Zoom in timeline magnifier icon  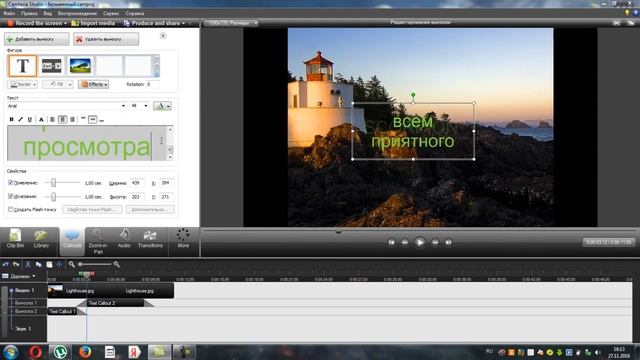click(116, 264)
